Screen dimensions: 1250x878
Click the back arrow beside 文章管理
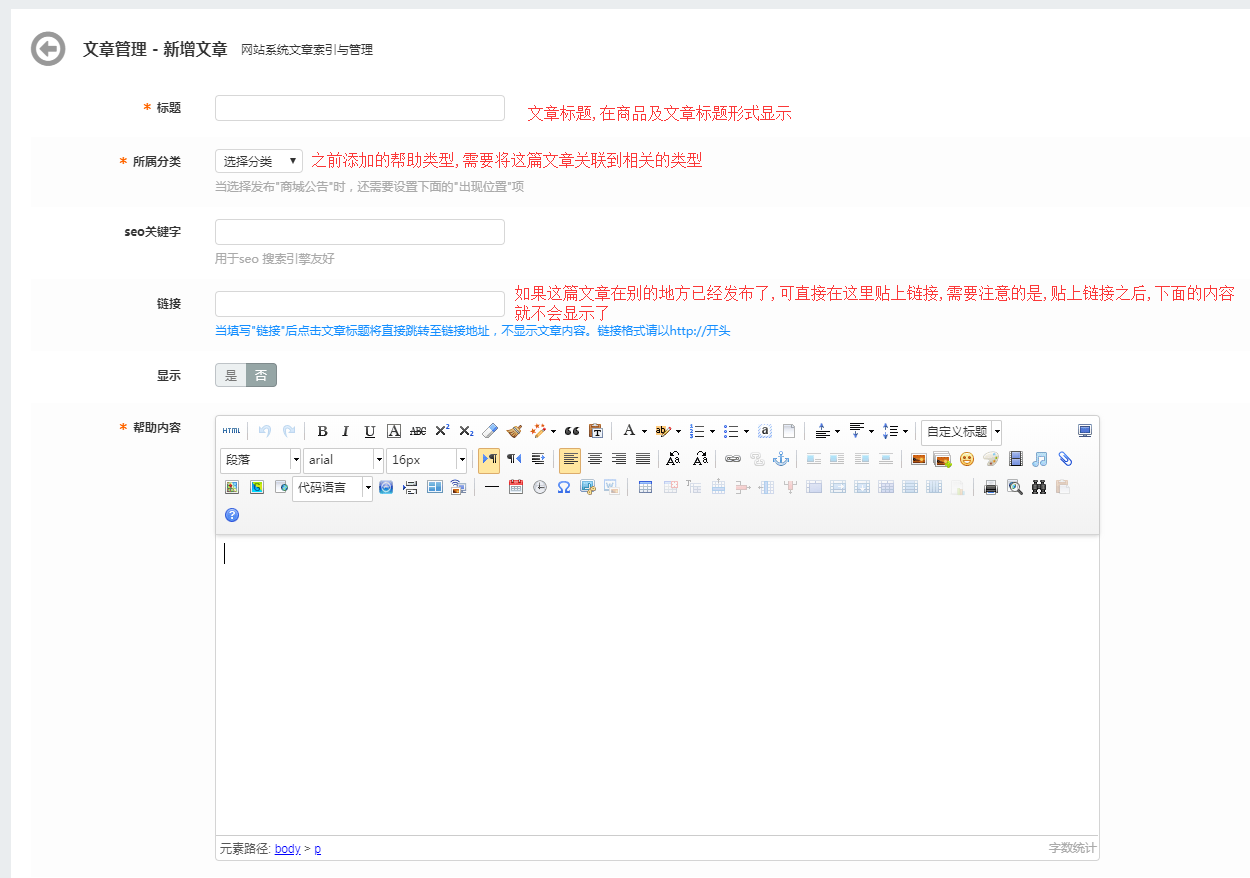tap(48, 49)
